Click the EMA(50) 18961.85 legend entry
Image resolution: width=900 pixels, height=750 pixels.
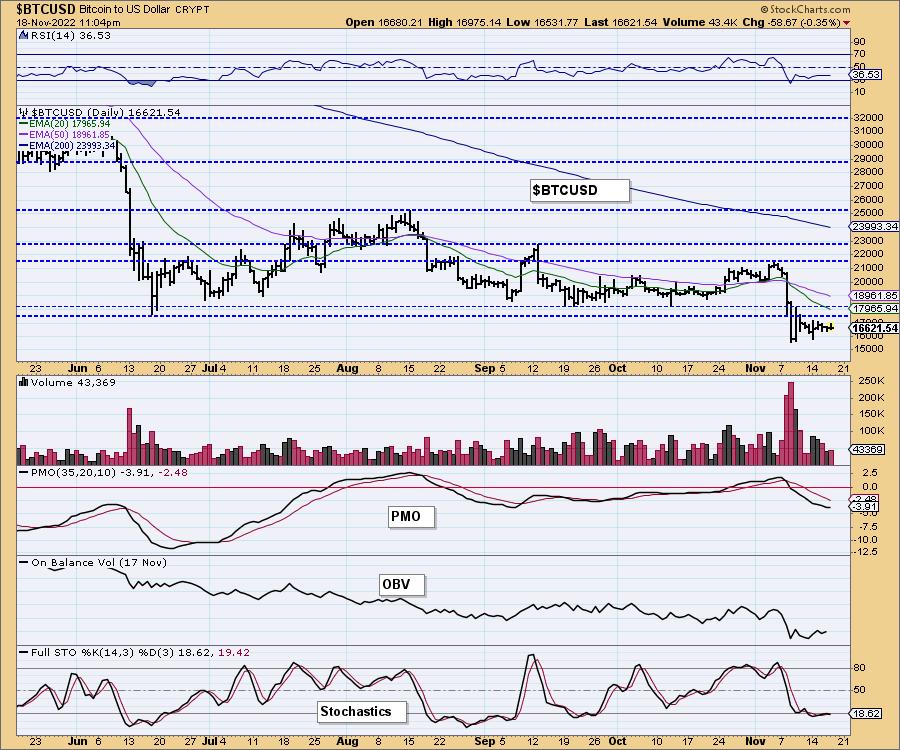point(65,135)
